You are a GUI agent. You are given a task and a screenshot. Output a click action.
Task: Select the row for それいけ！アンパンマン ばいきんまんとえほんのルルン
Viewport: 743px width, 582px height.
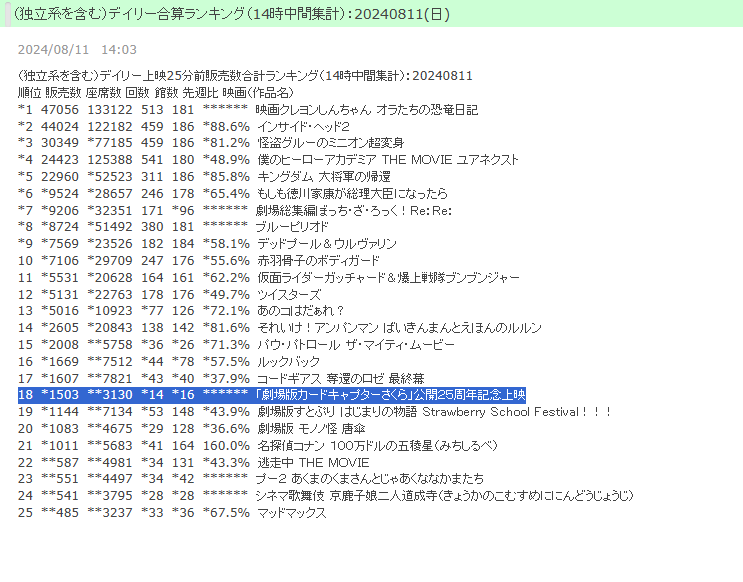pos(280,327)
